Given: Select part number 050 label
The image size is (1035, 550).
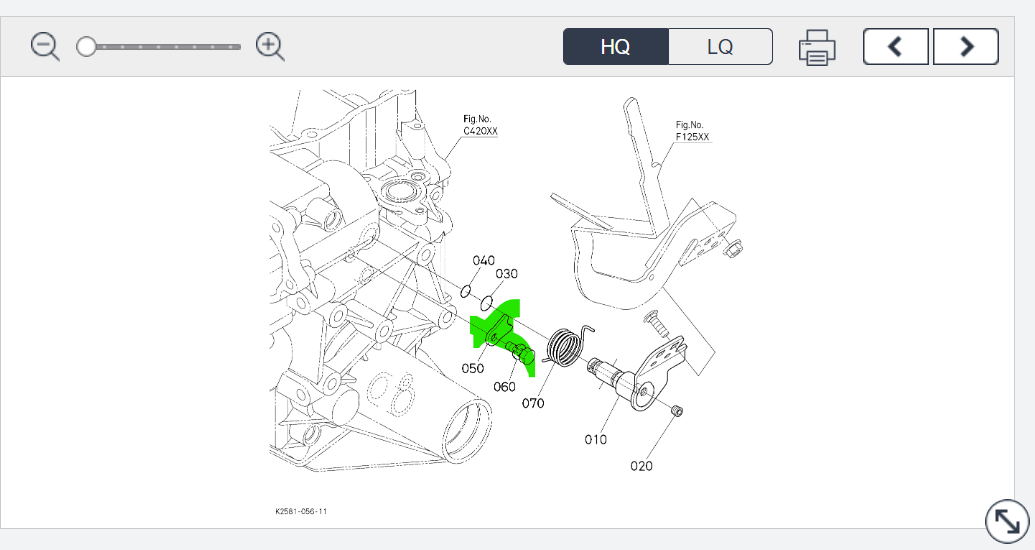Looking at the screenshot, I should 473,368.
